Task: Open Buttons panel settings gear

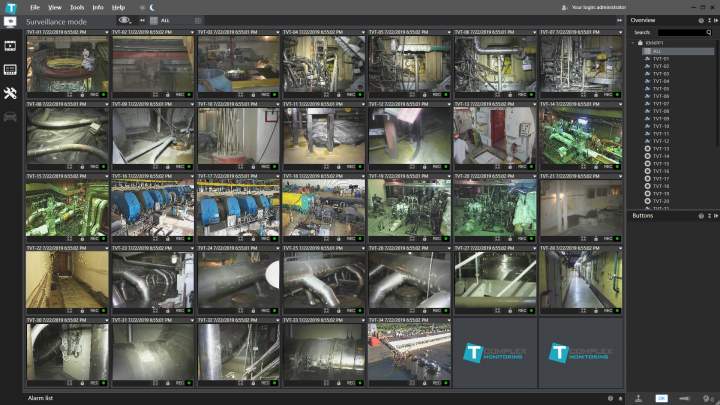Action: (701, 215)
